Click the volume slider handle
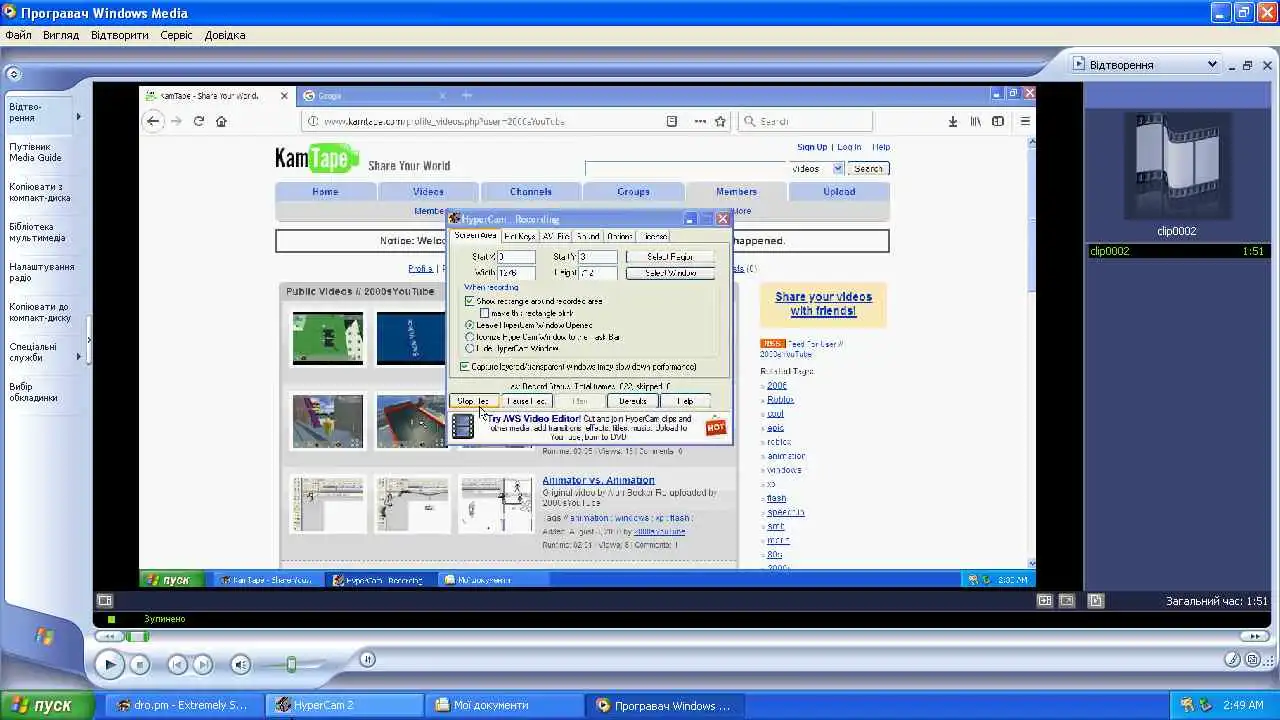The width and height of the screenshot is (1280, 720). (291, 664)
